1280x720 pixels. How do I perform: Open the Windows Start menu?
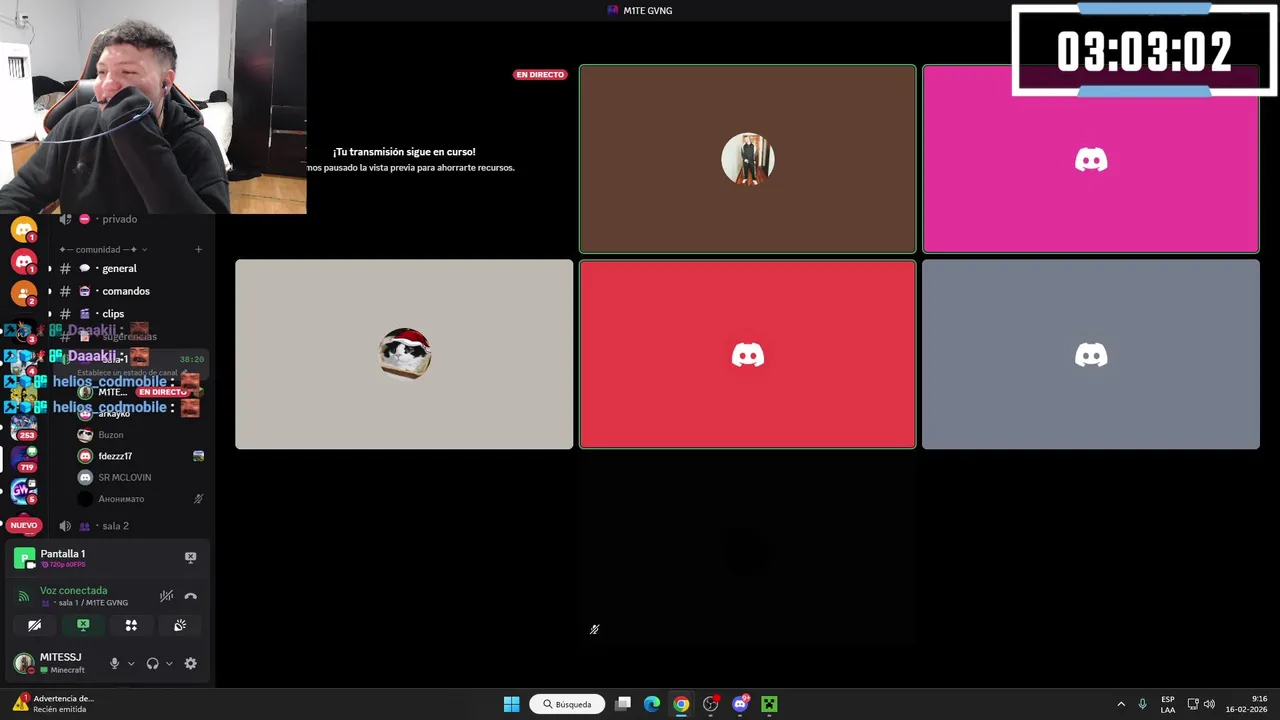coord(511,704)
